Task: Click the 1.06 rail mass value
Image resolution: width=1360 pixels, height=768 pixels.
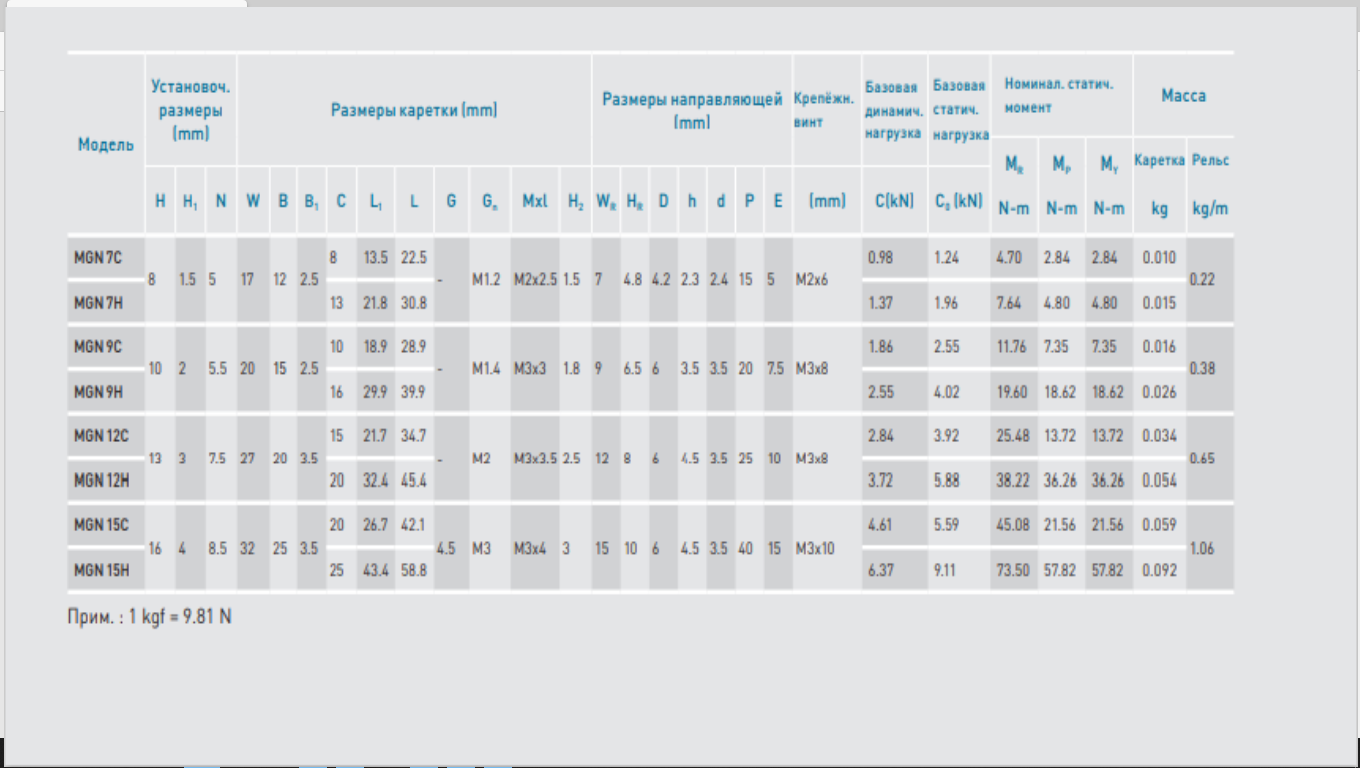Action: 1202,549
